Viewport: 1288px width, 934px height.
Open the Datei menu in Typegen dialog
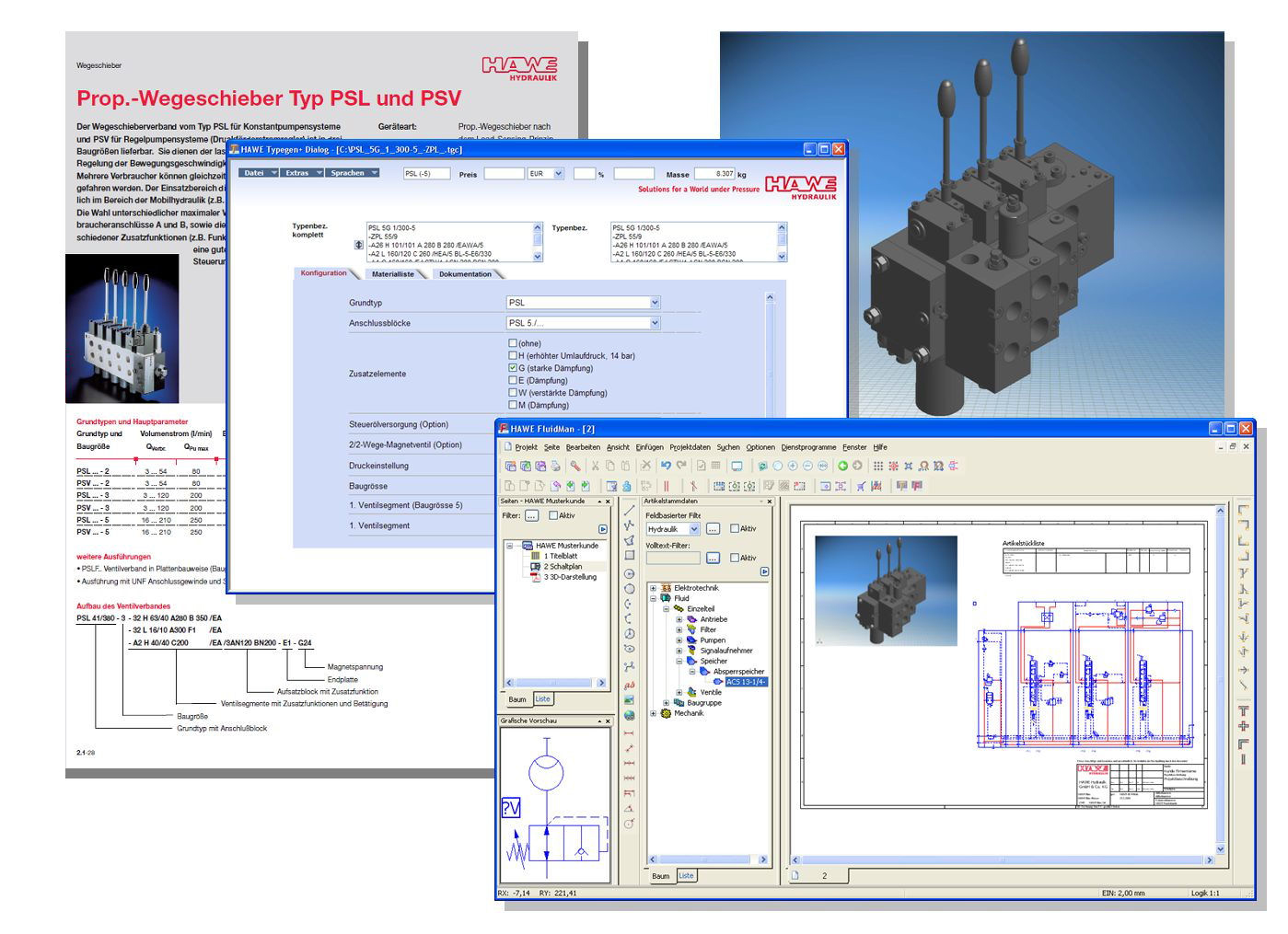coord(259,173)
